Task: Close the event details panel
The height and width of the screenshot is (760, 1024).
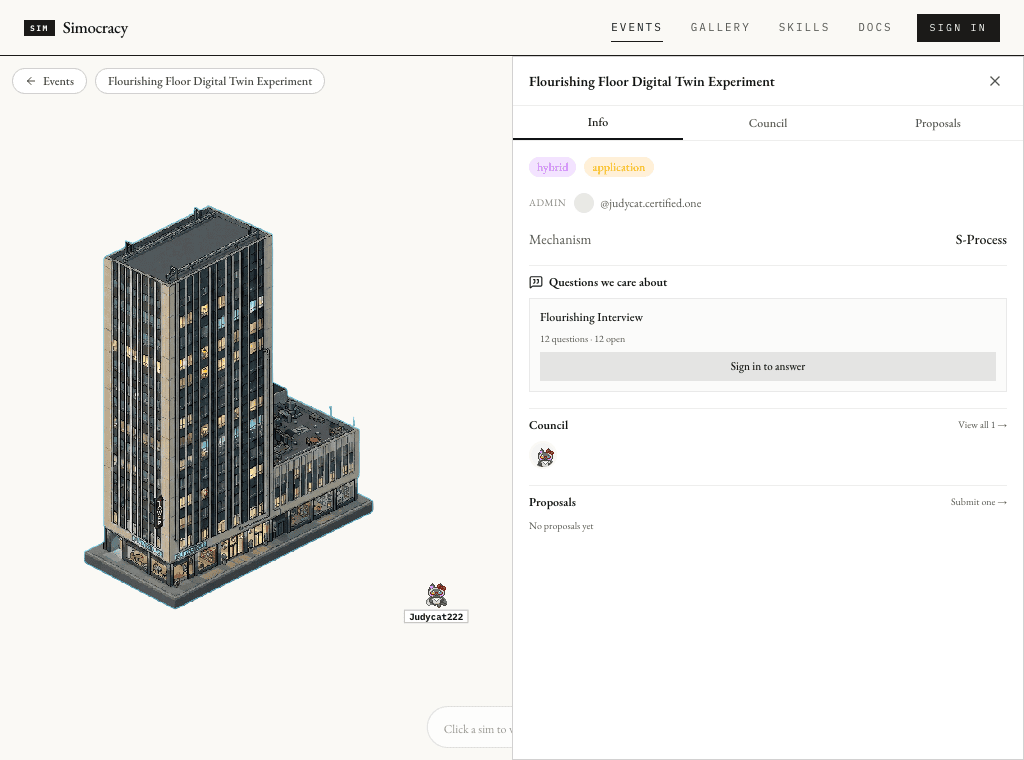Action: click(995, 81)
